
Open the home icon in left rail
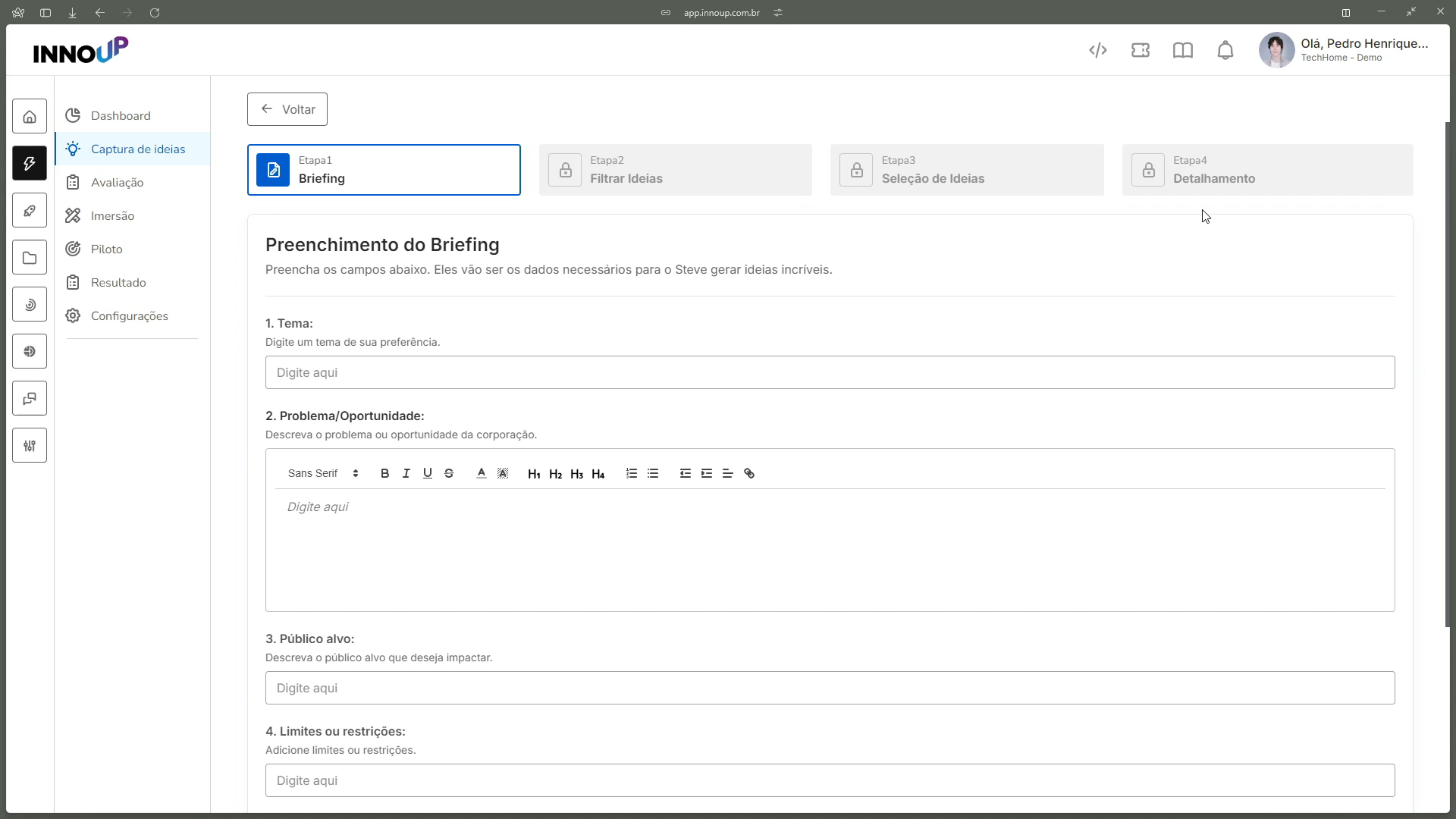pyautogui.click(x=30, y=117)
